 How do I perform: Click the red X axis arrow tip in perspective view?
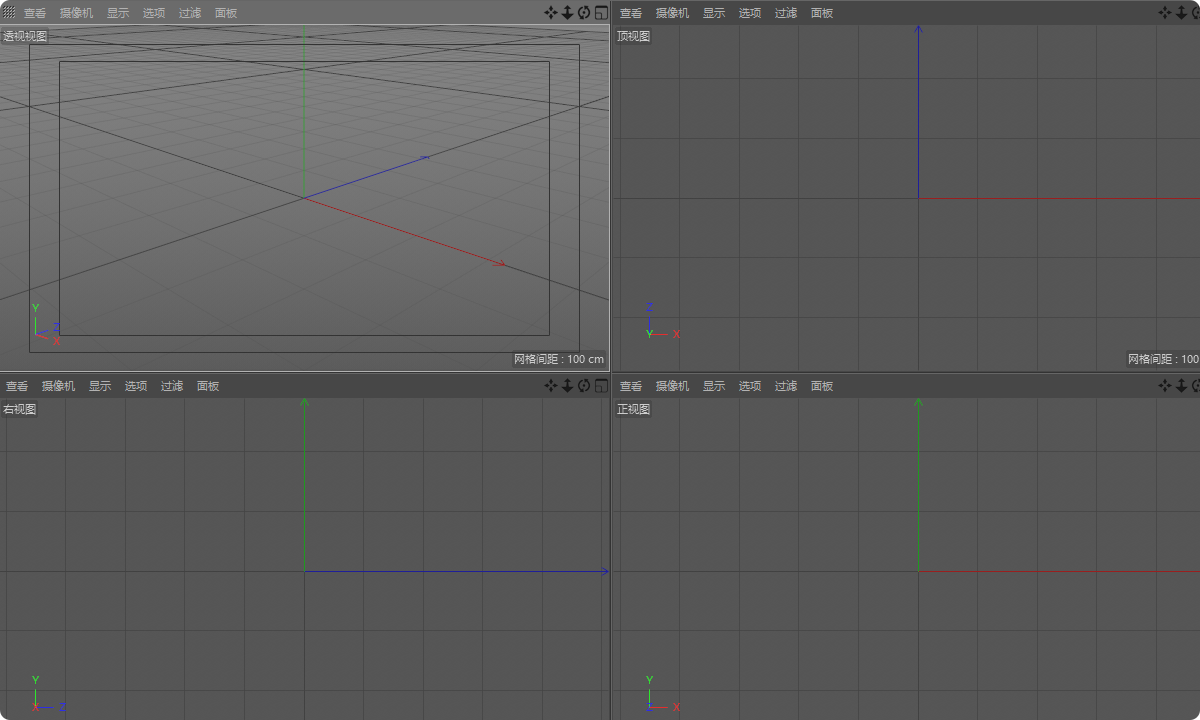click(502, 264)
